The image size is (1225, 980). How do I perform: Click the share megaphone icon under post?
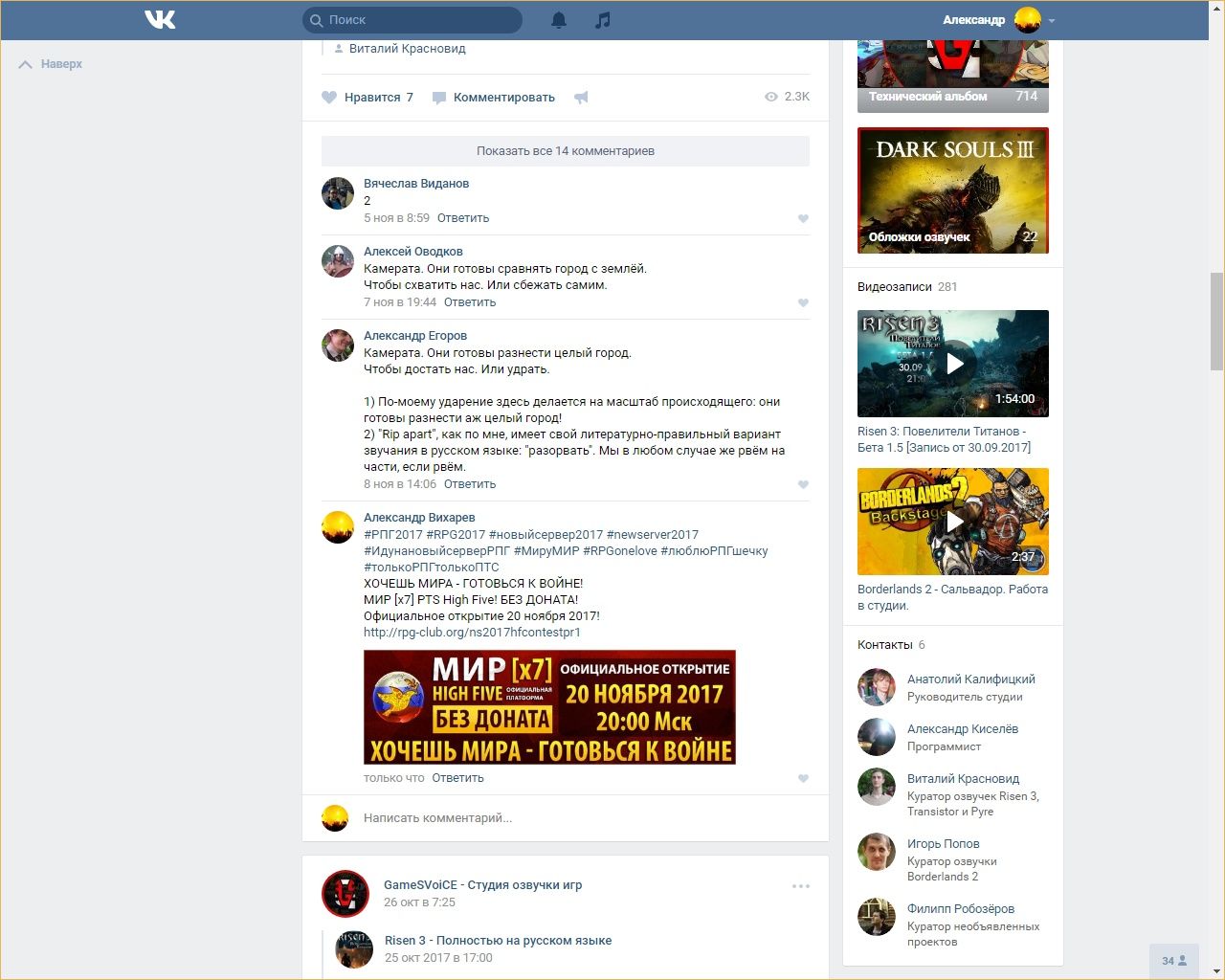(x=581, y=98)
